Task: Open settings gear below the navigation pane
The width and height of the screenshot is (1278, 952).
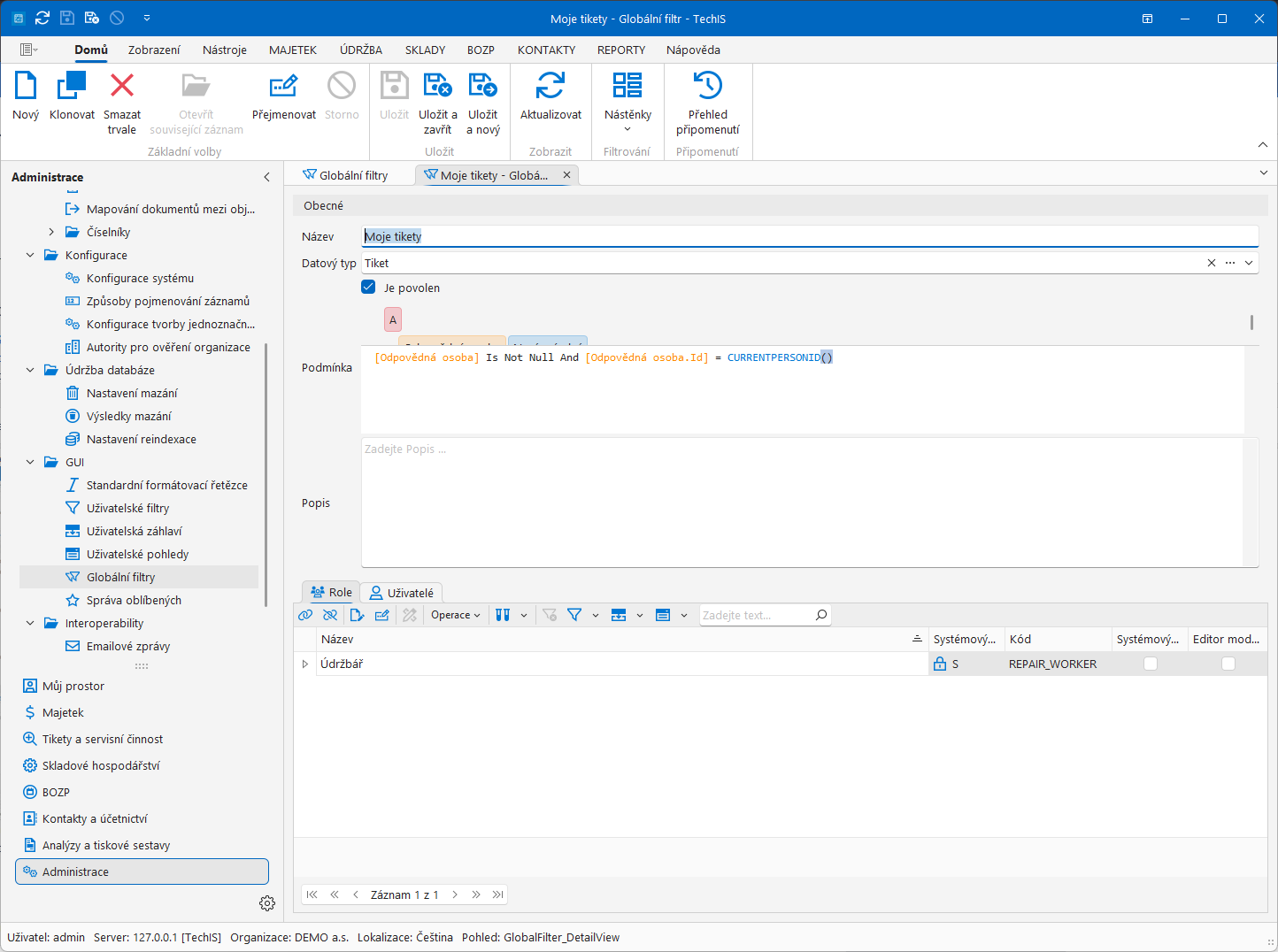Action: point(267,903)
